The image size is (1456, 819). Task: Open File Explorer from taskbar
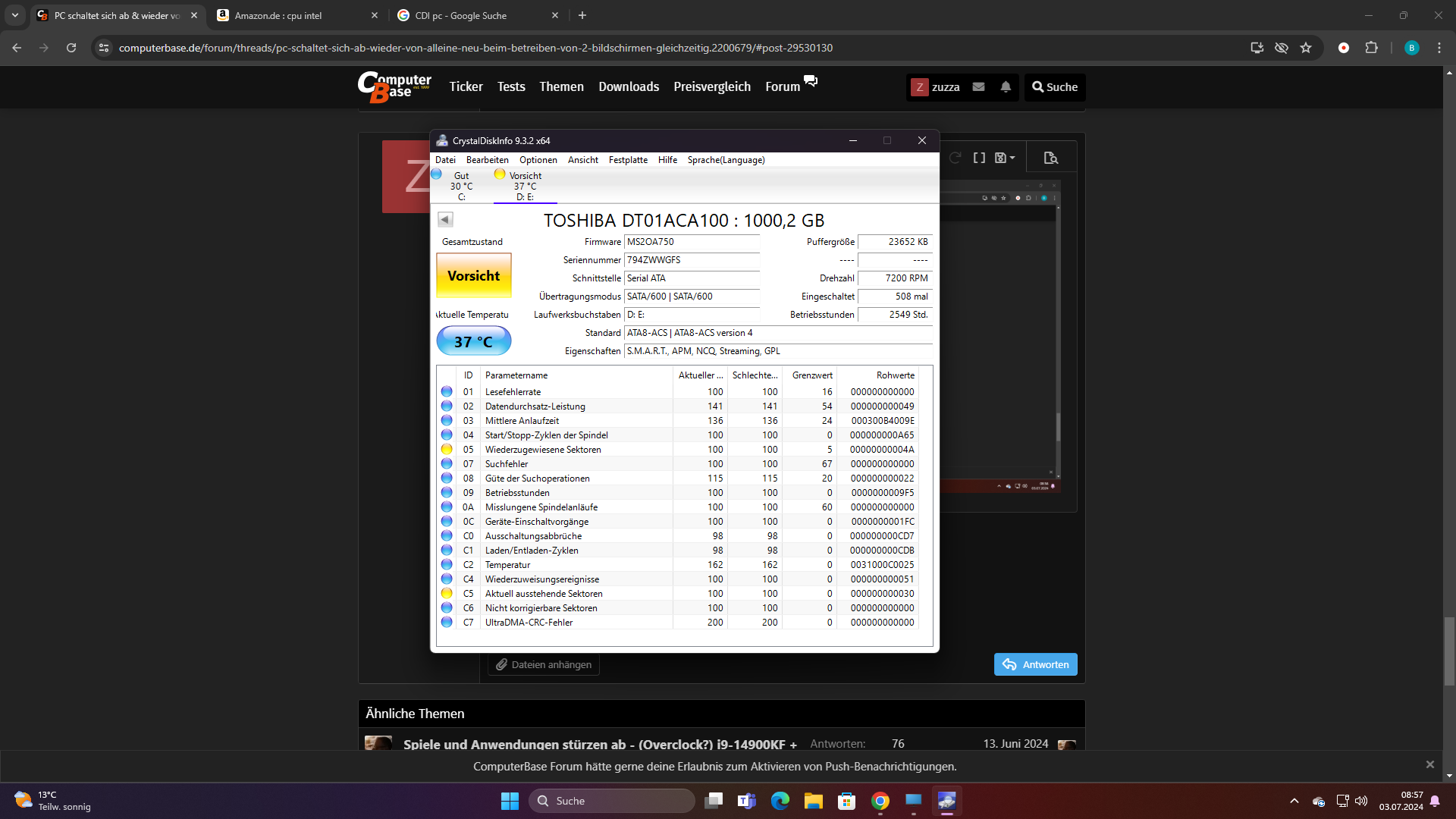pyautogui.click(x=813, y=801)
